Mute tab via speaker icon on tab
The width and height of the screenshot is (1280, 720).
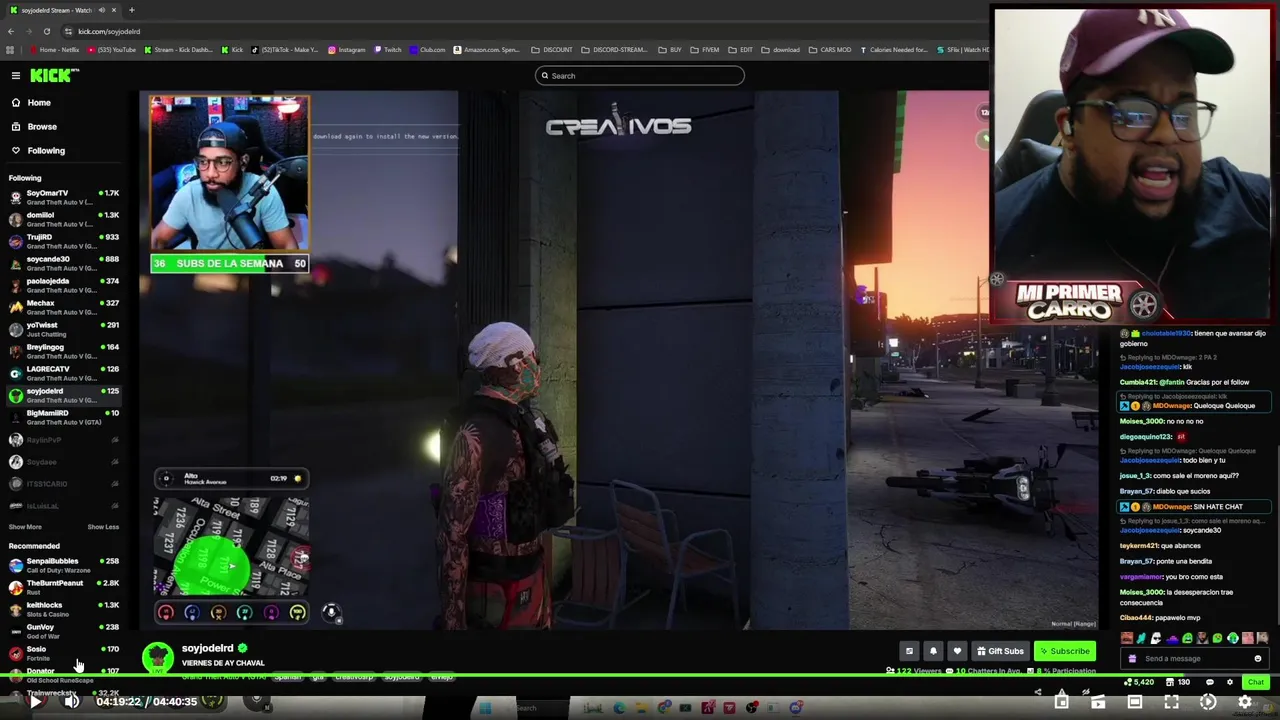[x=101, y=10]
